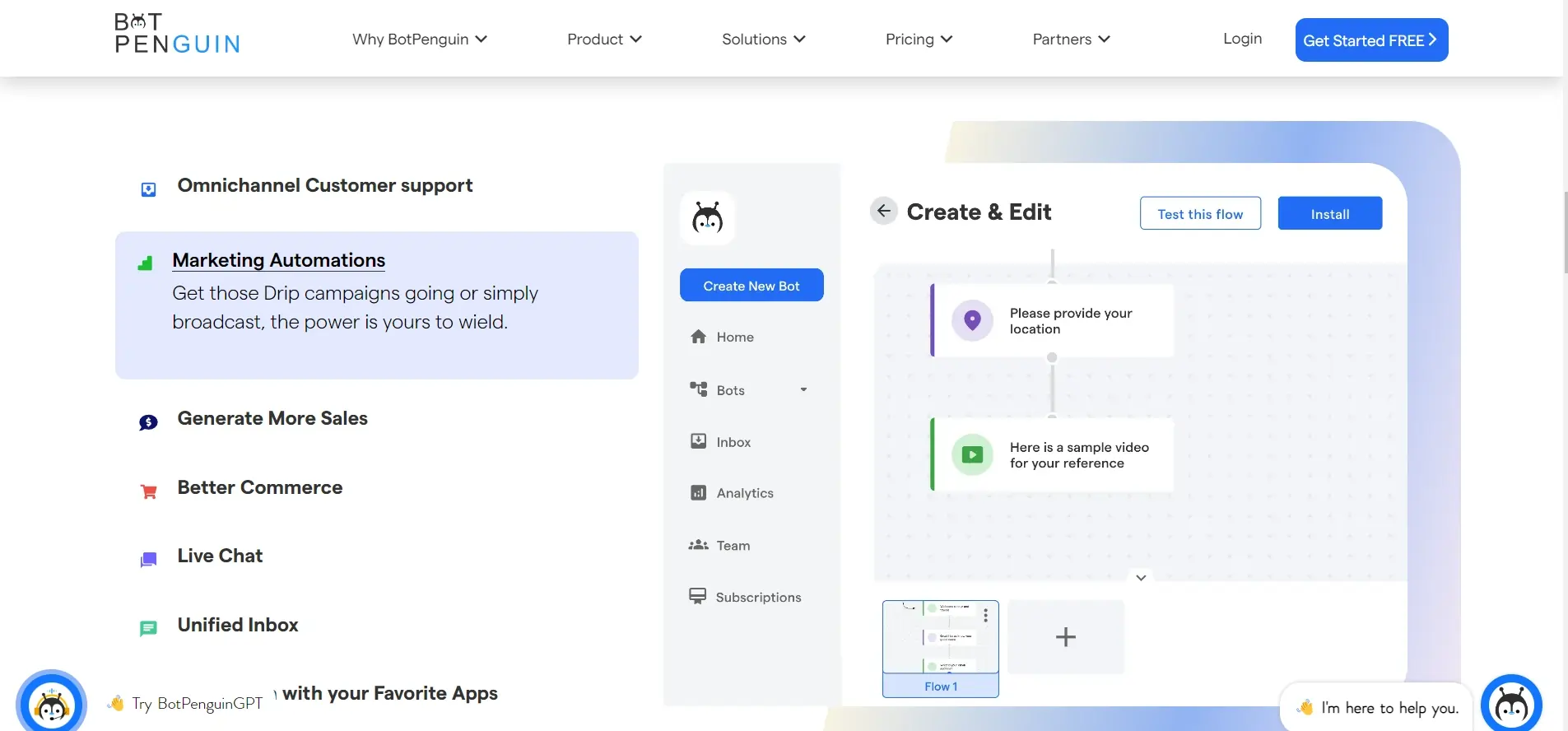Click the page vertical scrollbar
The height and width of the screenshot is (731, 1568).
(x=1565, y=232)
